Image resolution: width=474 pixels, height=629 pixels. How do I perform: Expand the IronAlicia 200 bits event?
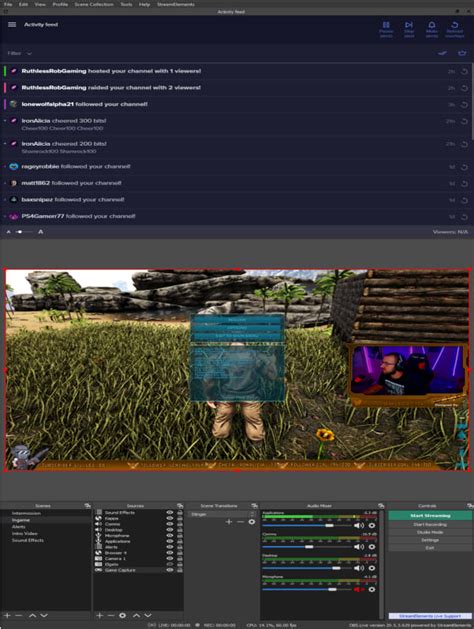point(5,144)
